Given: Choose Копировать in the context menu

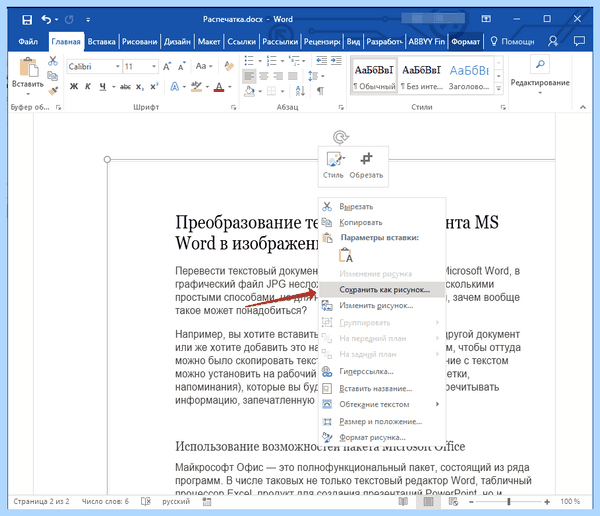Looking at the screenshot, I should coord(382,222).
